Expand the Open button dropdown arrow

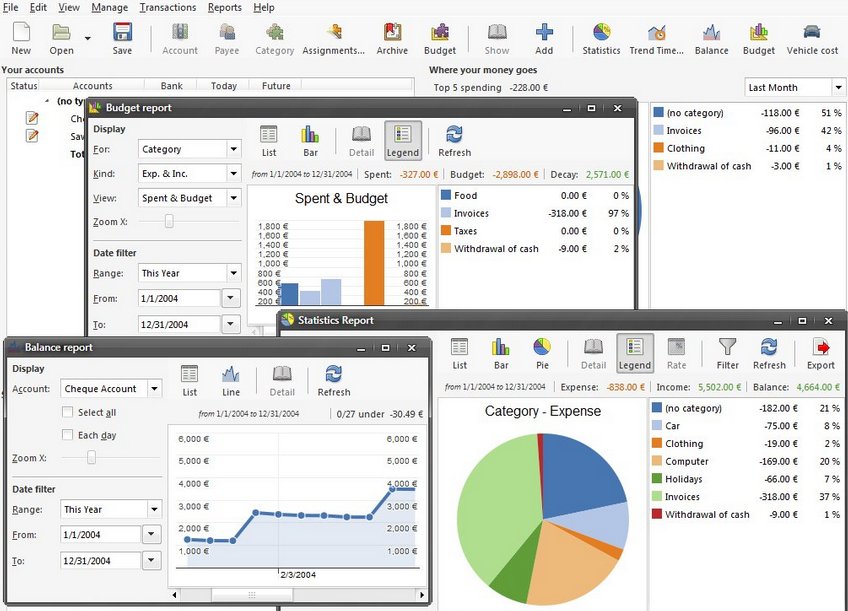(88, 38)
